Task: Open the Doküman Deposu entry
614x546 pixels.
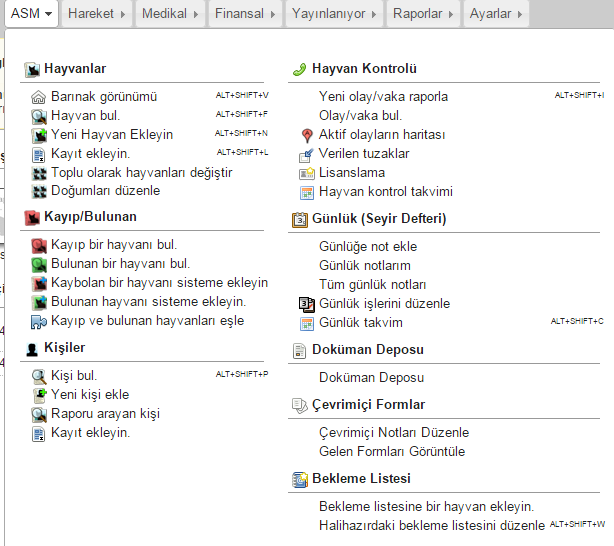Action: (x=371, y=378)
